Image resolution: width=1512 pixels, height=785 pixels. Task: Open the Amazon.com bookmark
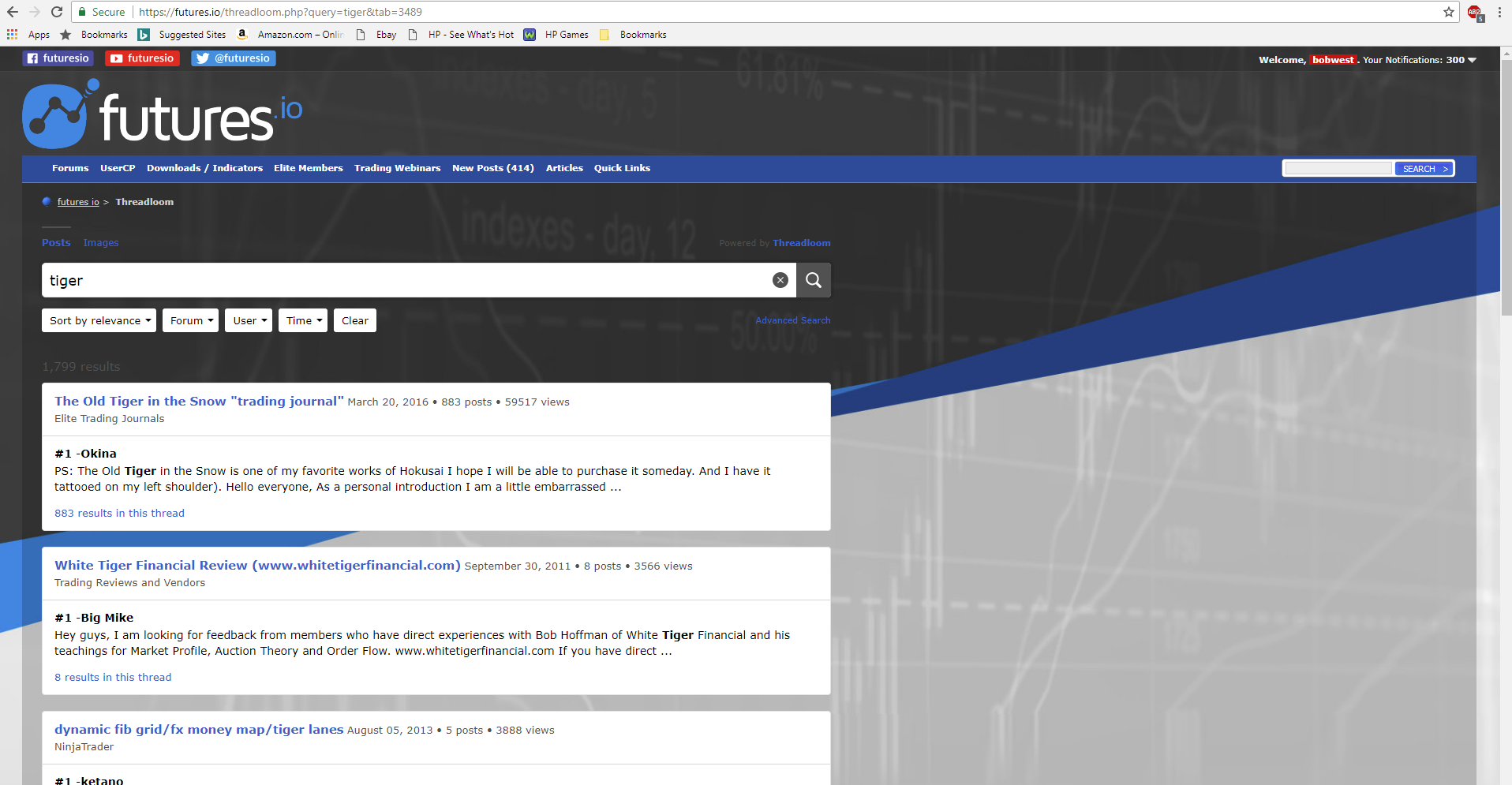290,35
